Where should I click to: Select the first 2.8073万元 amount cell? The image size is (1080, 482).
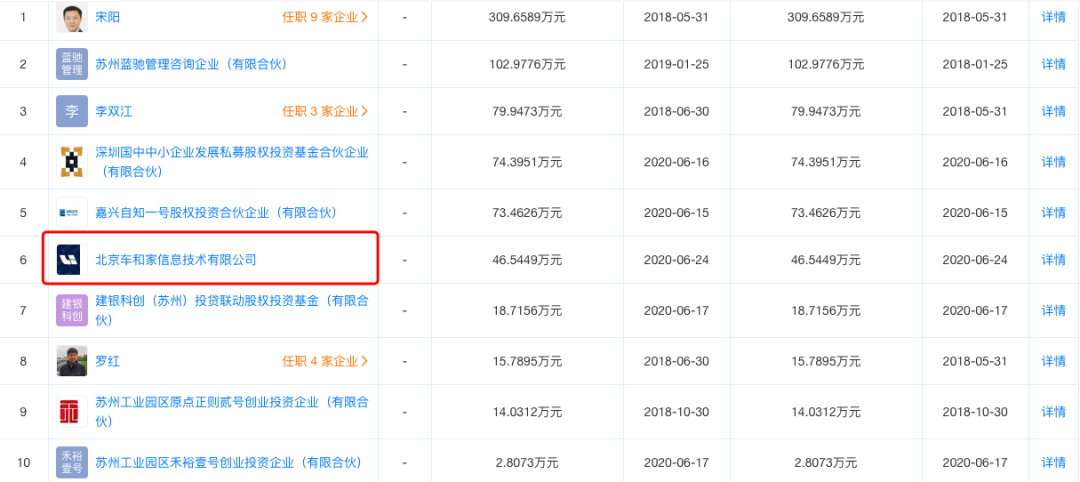click(527, 462)
